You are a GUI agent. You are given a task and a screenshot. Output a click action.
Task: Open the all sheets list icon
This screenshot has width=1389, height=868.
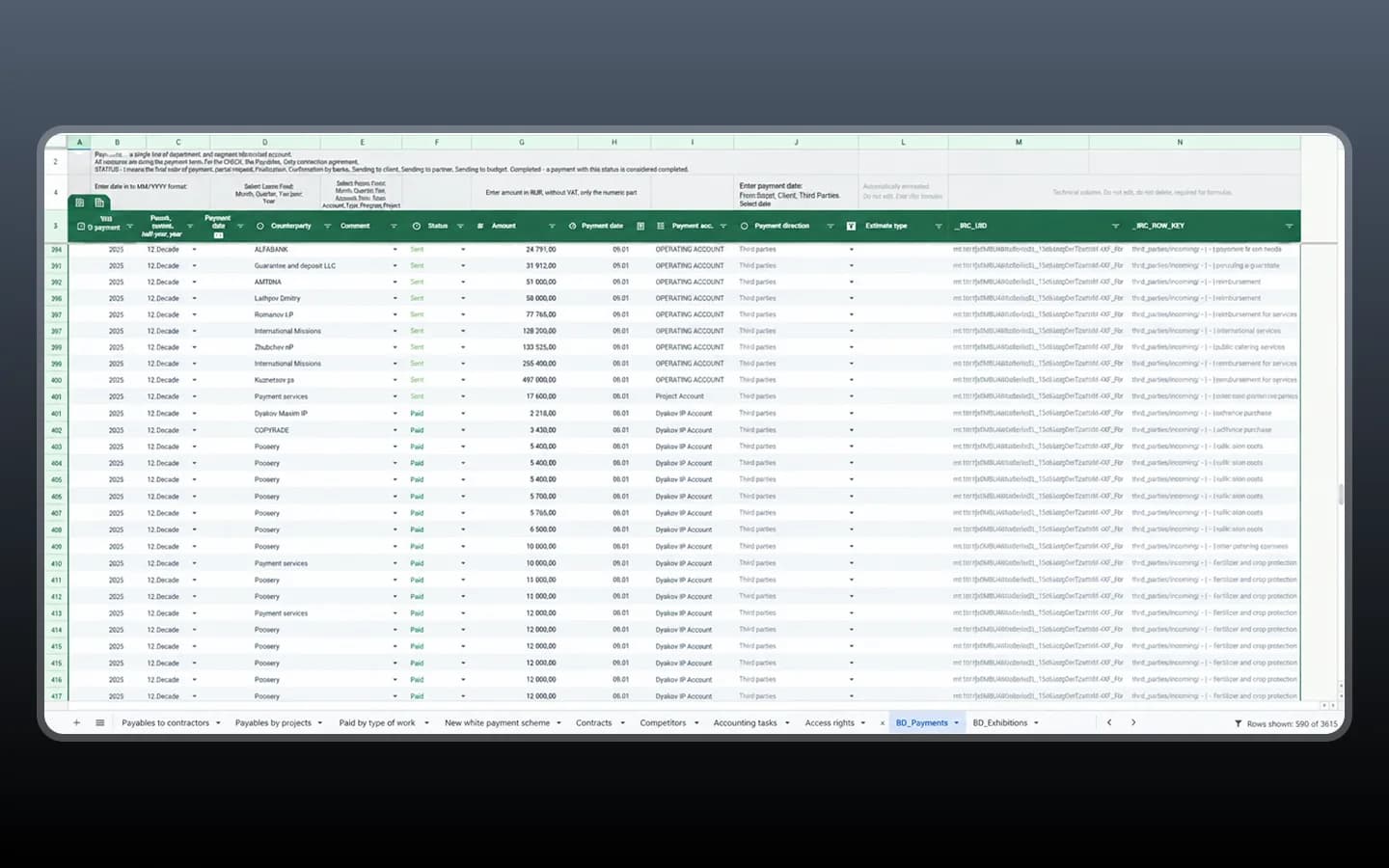[x=99, y=722]
